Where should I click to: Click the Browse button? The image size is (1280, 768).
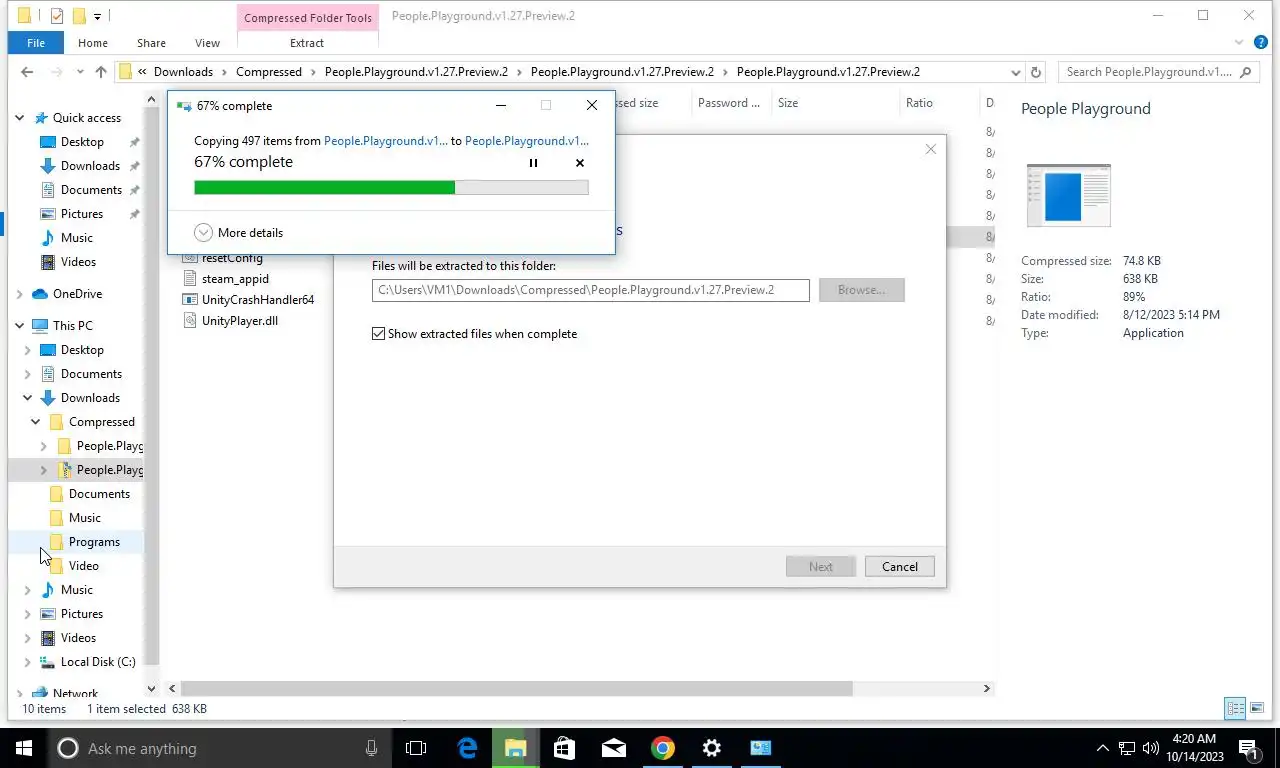click(x=862, y=290)
